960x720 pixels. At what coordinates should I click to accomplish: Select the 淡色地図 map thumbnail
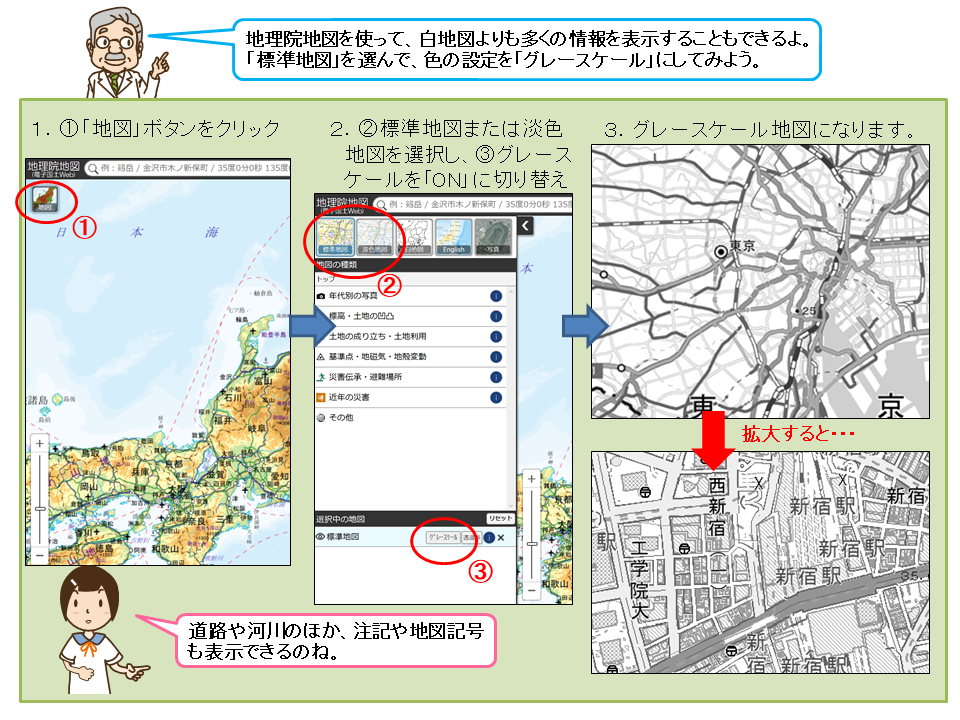375,237
